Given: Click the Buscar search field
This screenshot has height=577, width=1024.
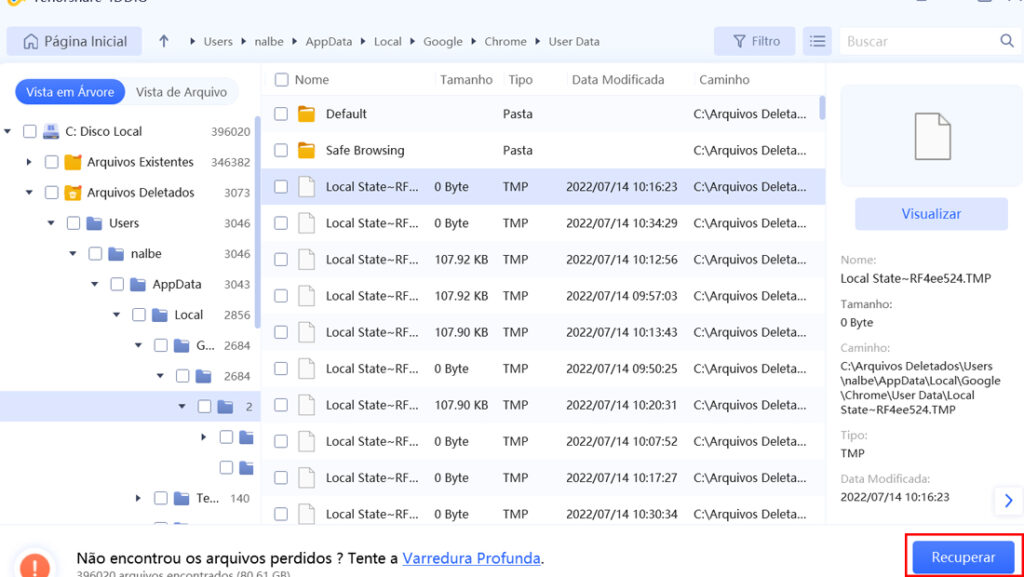Looking at the screenshot, I should tap(918, 41).
